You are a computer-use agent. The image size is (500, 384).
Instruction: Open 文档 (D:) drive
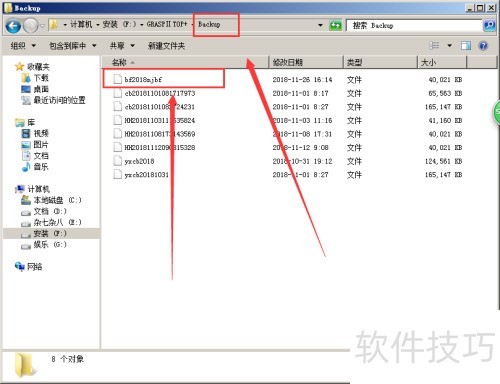click(50, 211)
